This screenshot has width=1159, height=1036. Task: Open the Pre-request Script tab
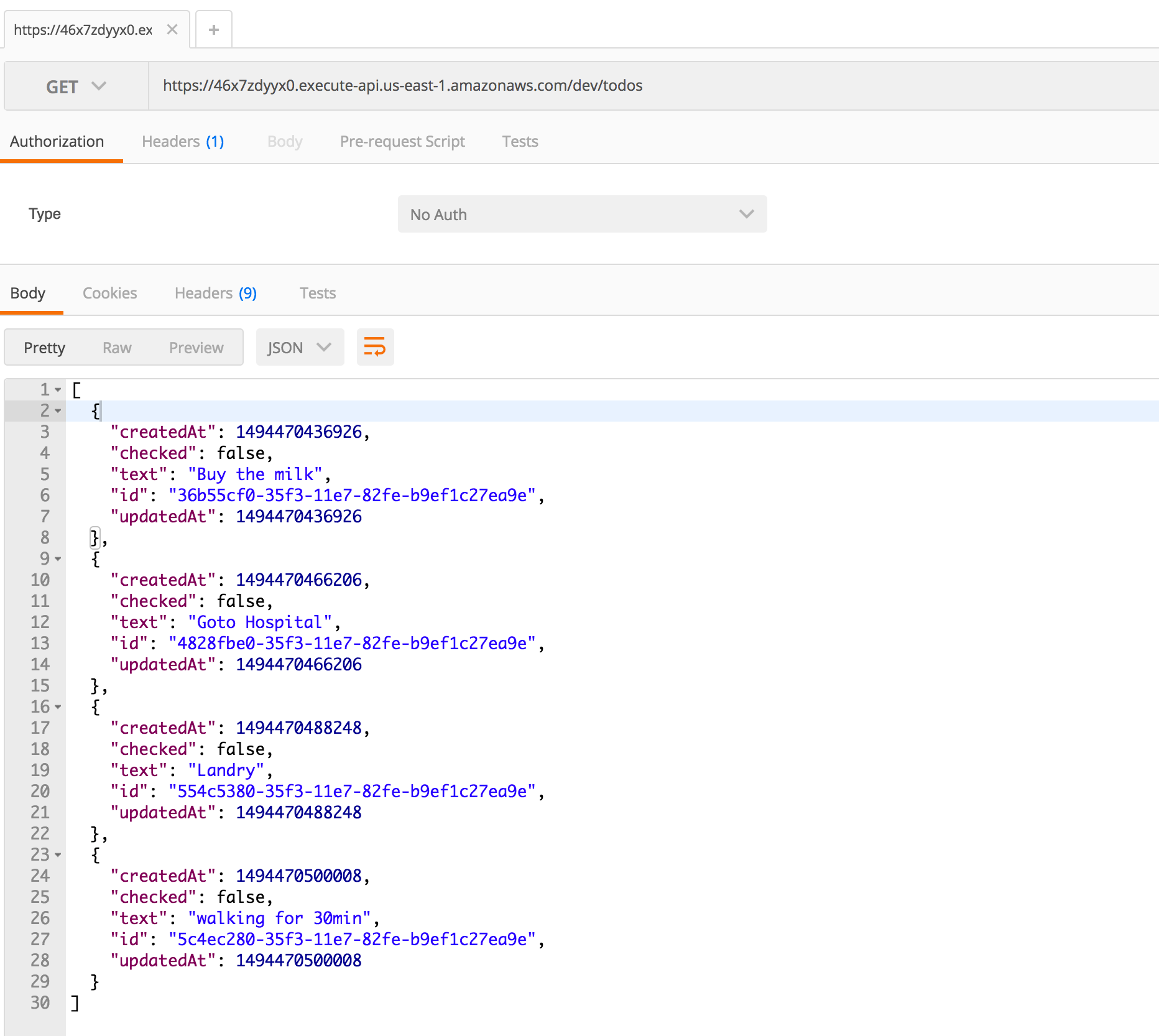402,142
